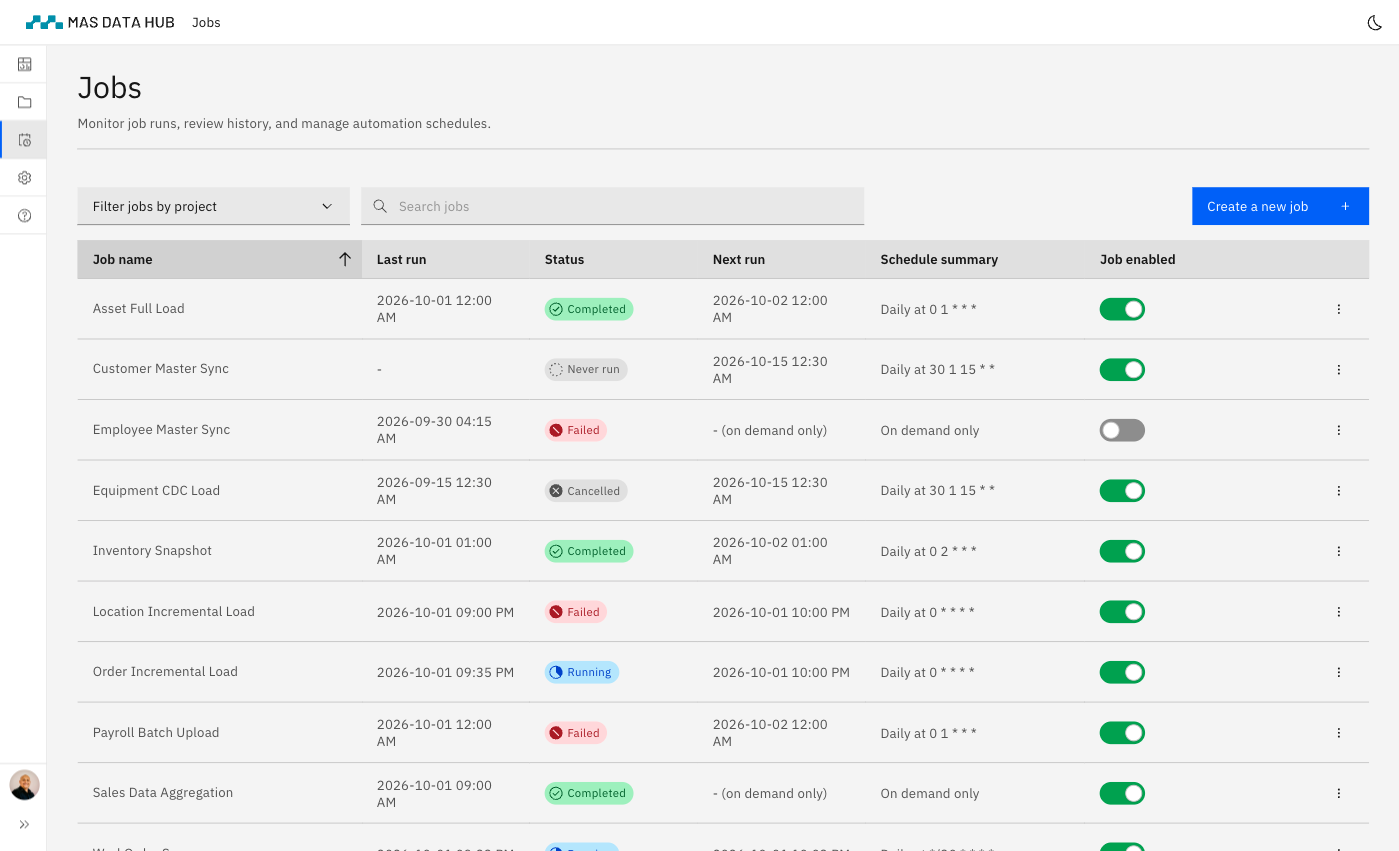The height and width of the screenshot is (851, 1399).
Task: Open the Asset Full Load job
Action: pos(139,309)
